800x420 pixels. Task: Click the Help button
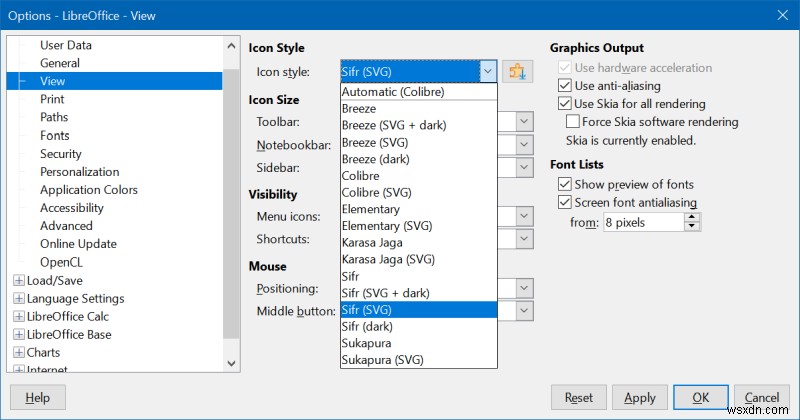tap(37, 397)
